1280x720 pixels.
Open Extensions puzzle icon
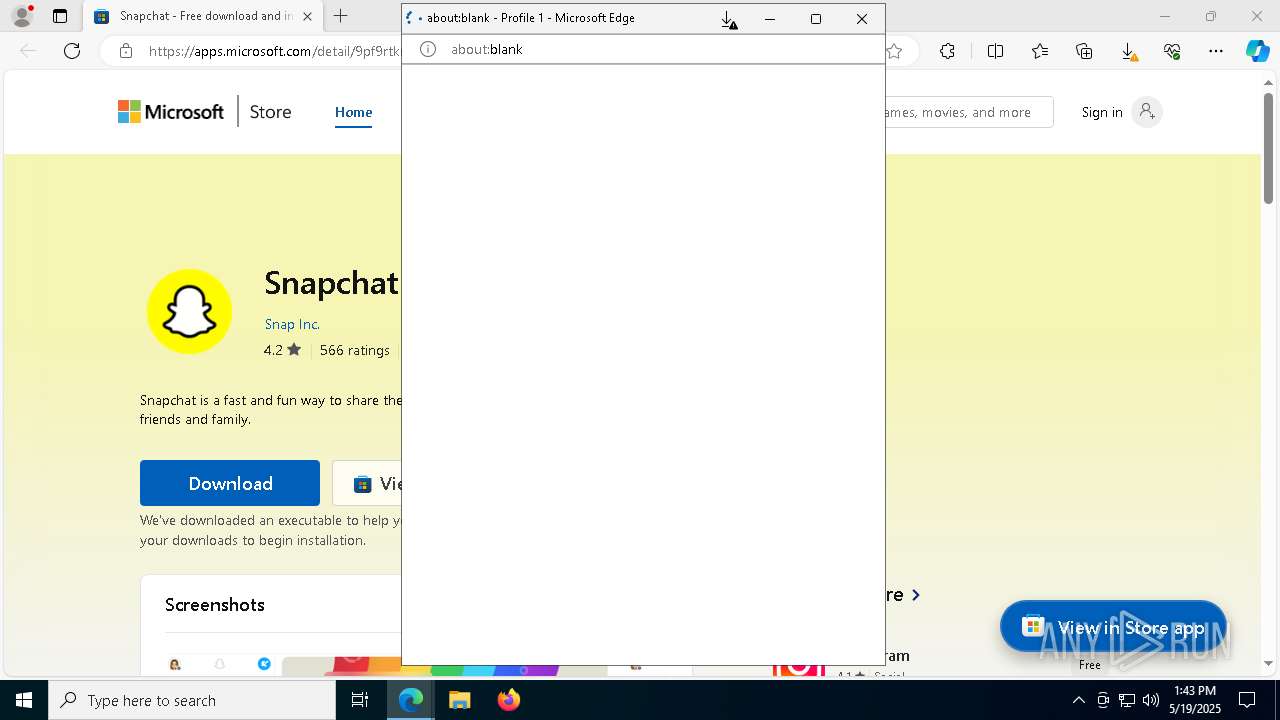point(947,51)
